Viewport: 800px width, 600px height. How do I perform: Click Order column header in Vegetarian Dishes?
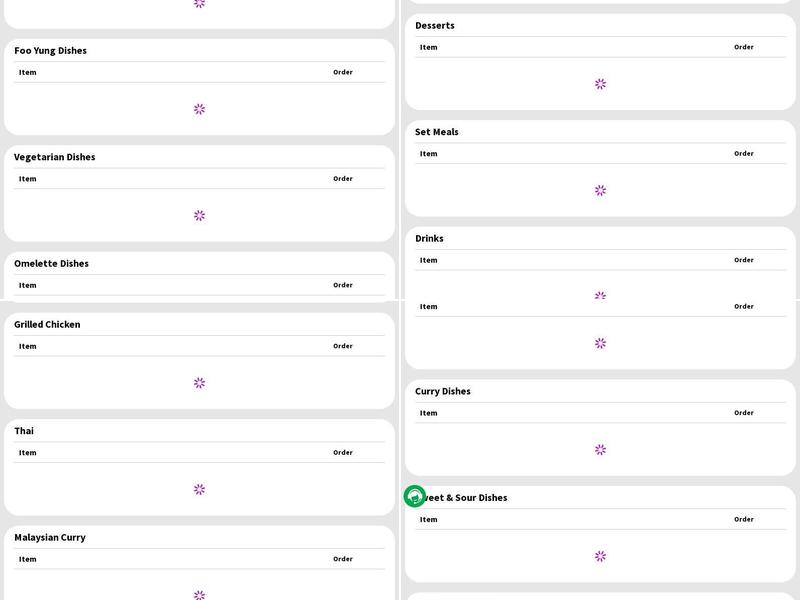coord(342,179)
